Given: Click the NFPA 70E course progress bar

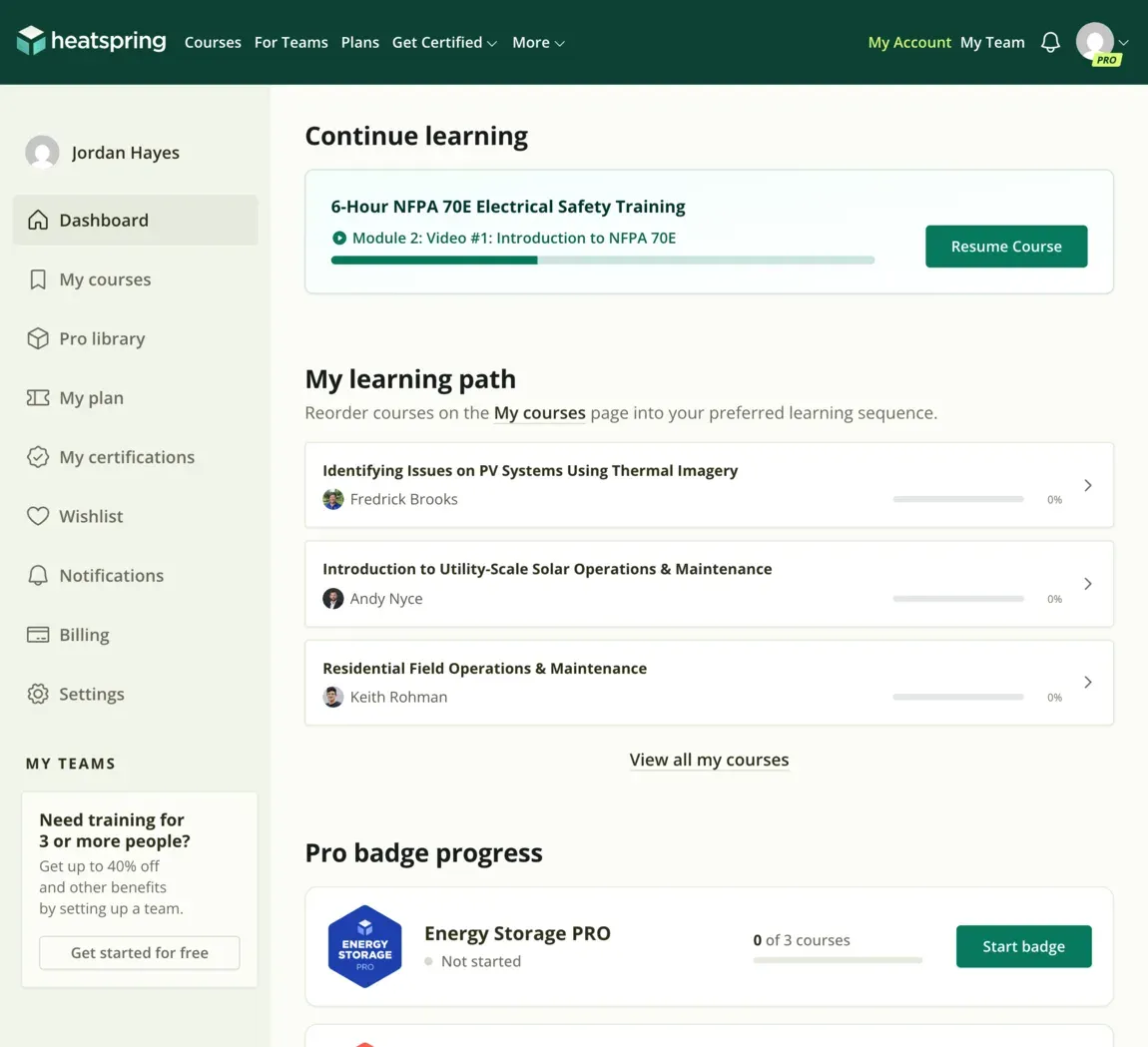Looking at the screenshot, I should (x=603, y=260).
